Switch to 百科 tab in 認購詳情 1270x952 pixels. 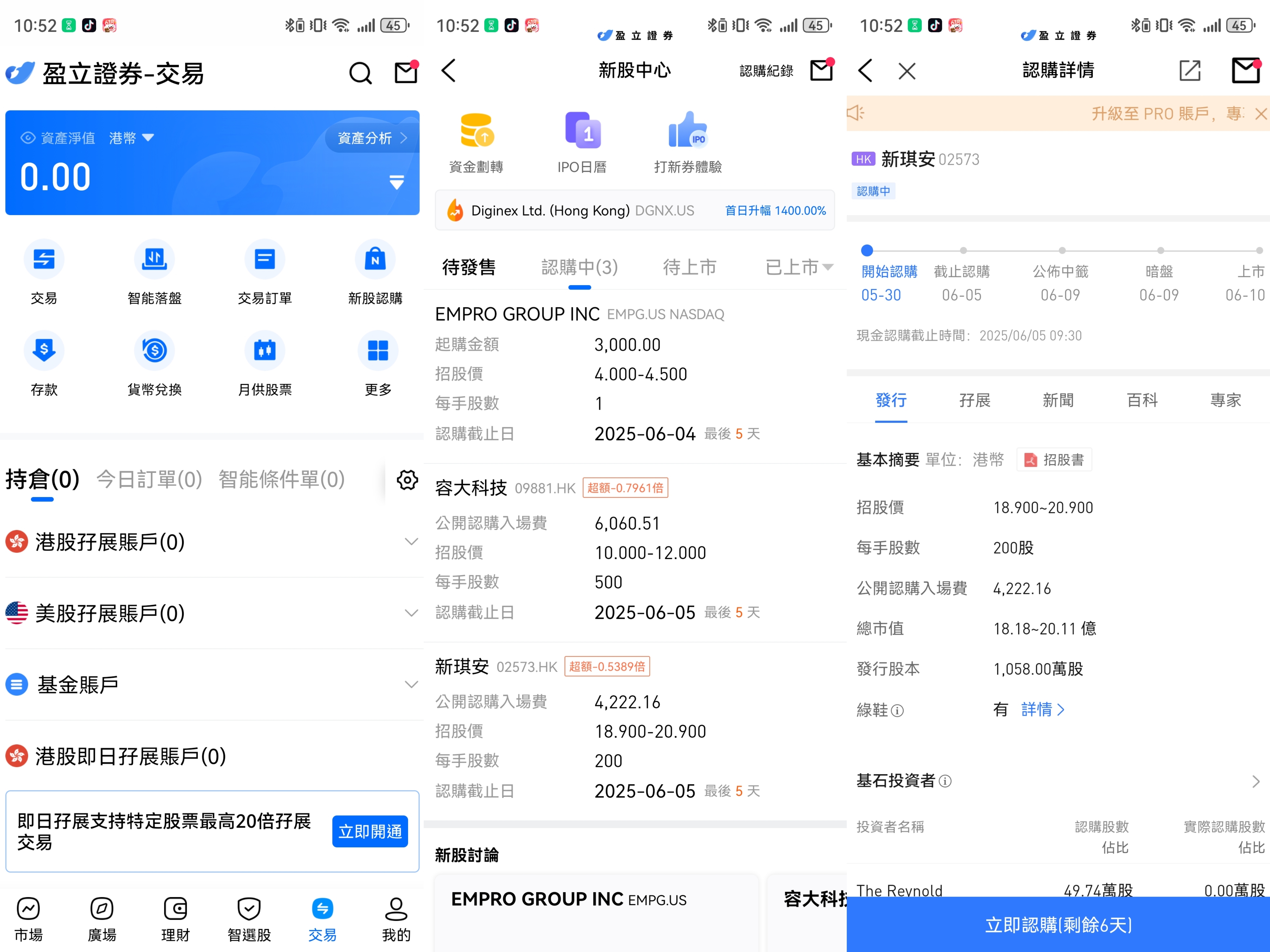1142,400
